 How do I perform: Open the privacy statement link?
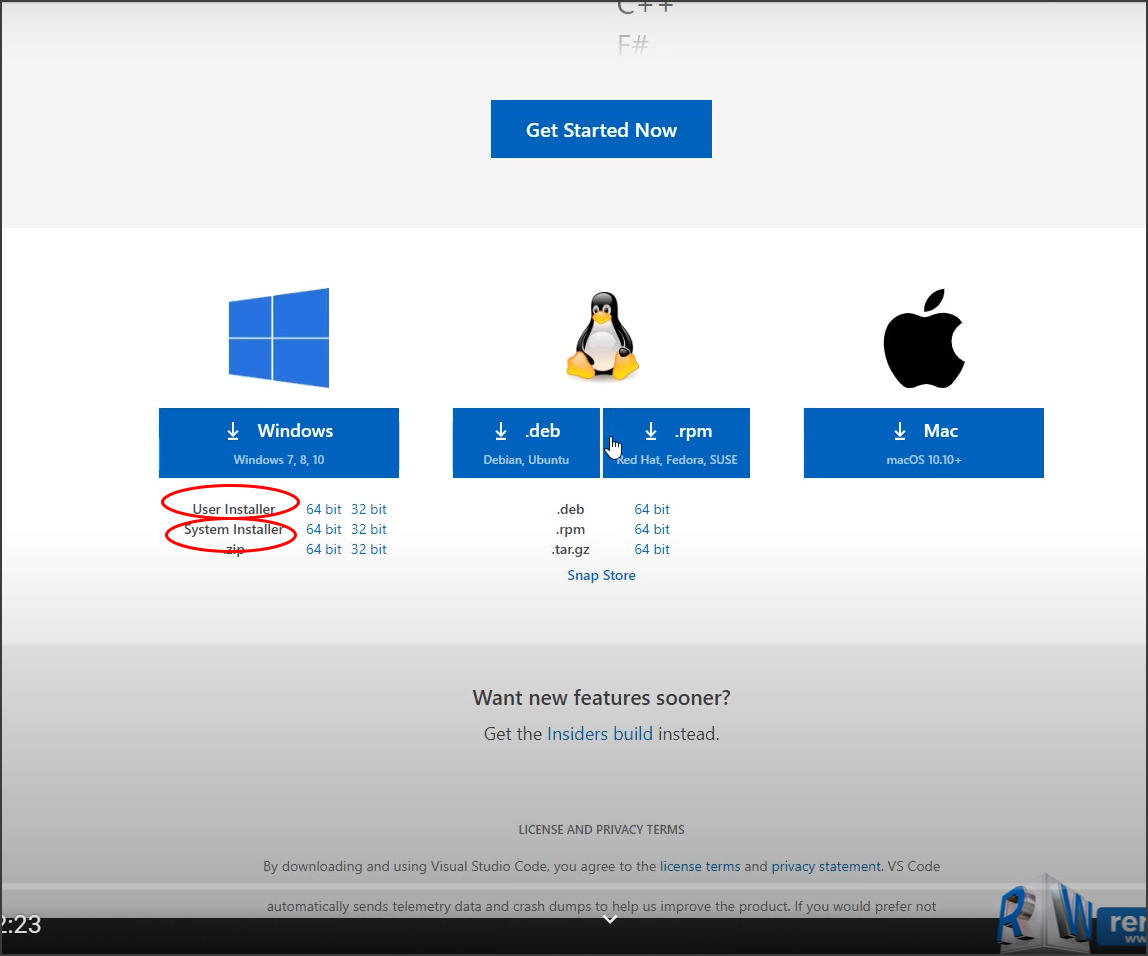[826, 866]
